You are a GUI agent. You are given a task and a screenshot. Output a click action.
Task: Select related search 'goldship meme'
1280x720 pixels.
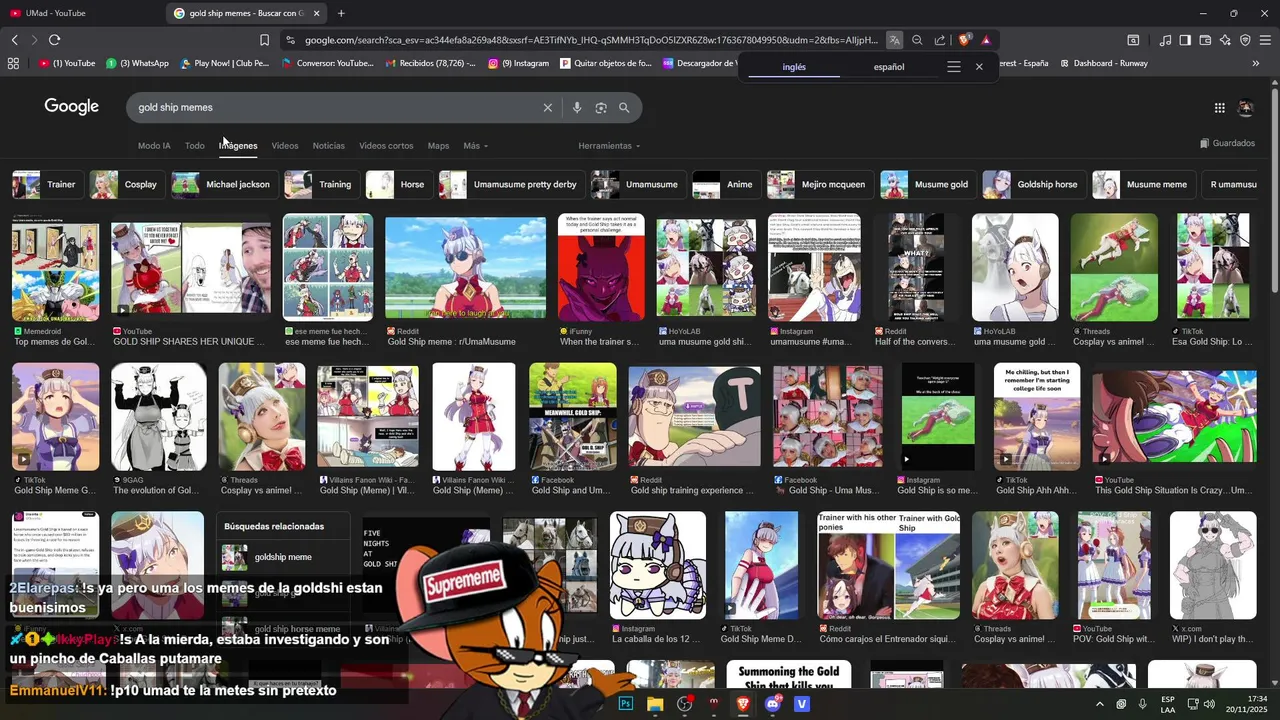pyautogui.click(x=282, y=557)
